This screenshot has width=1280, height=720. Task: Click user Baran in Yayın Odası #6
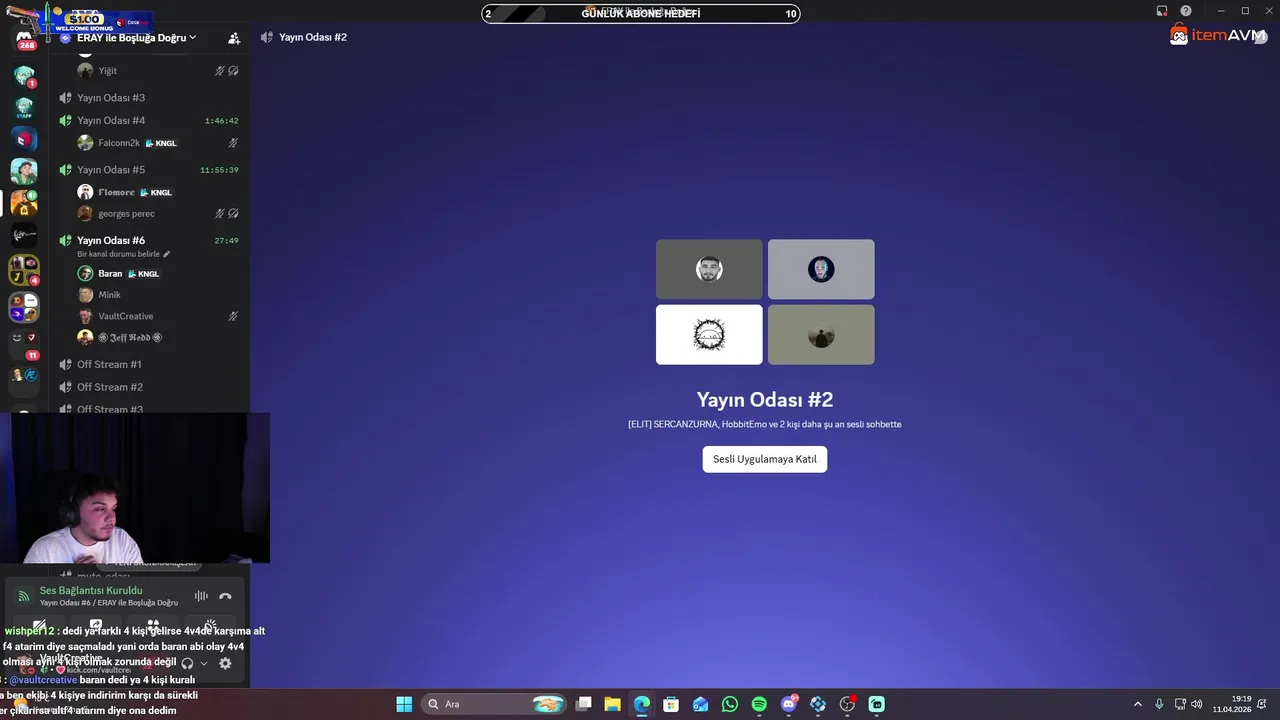click(110, 273)
